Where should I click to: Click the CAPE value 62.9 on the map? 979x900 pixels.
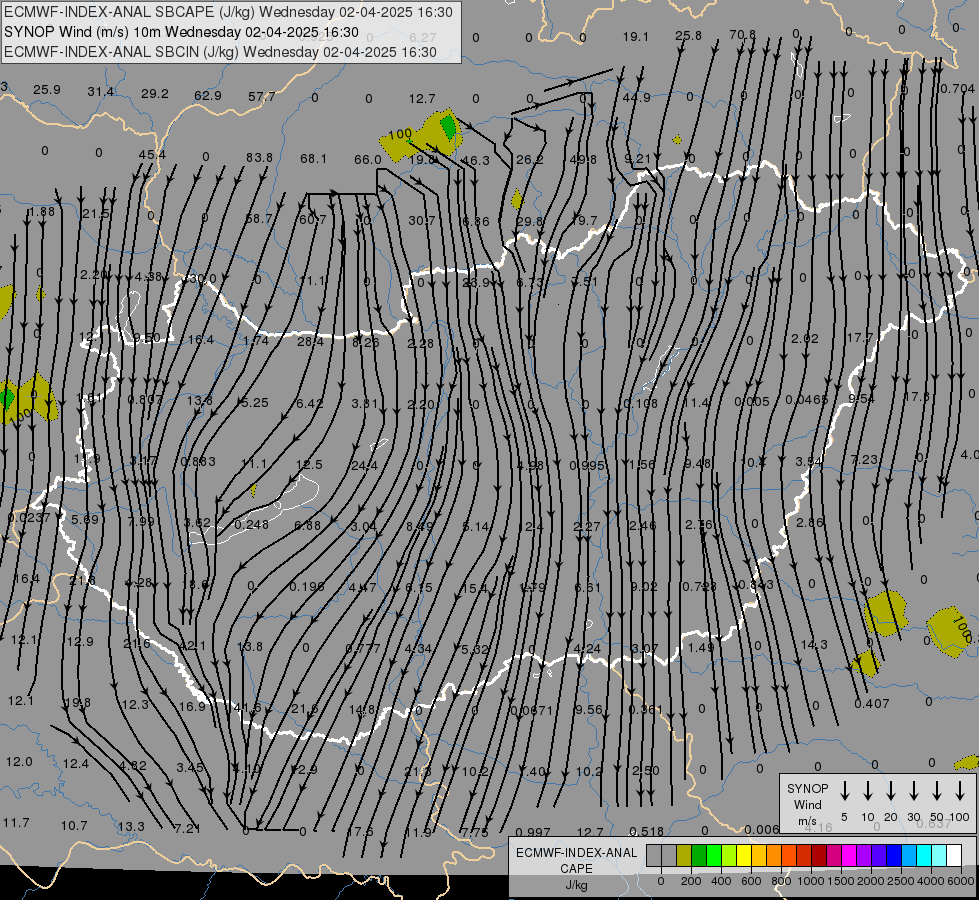208,96
